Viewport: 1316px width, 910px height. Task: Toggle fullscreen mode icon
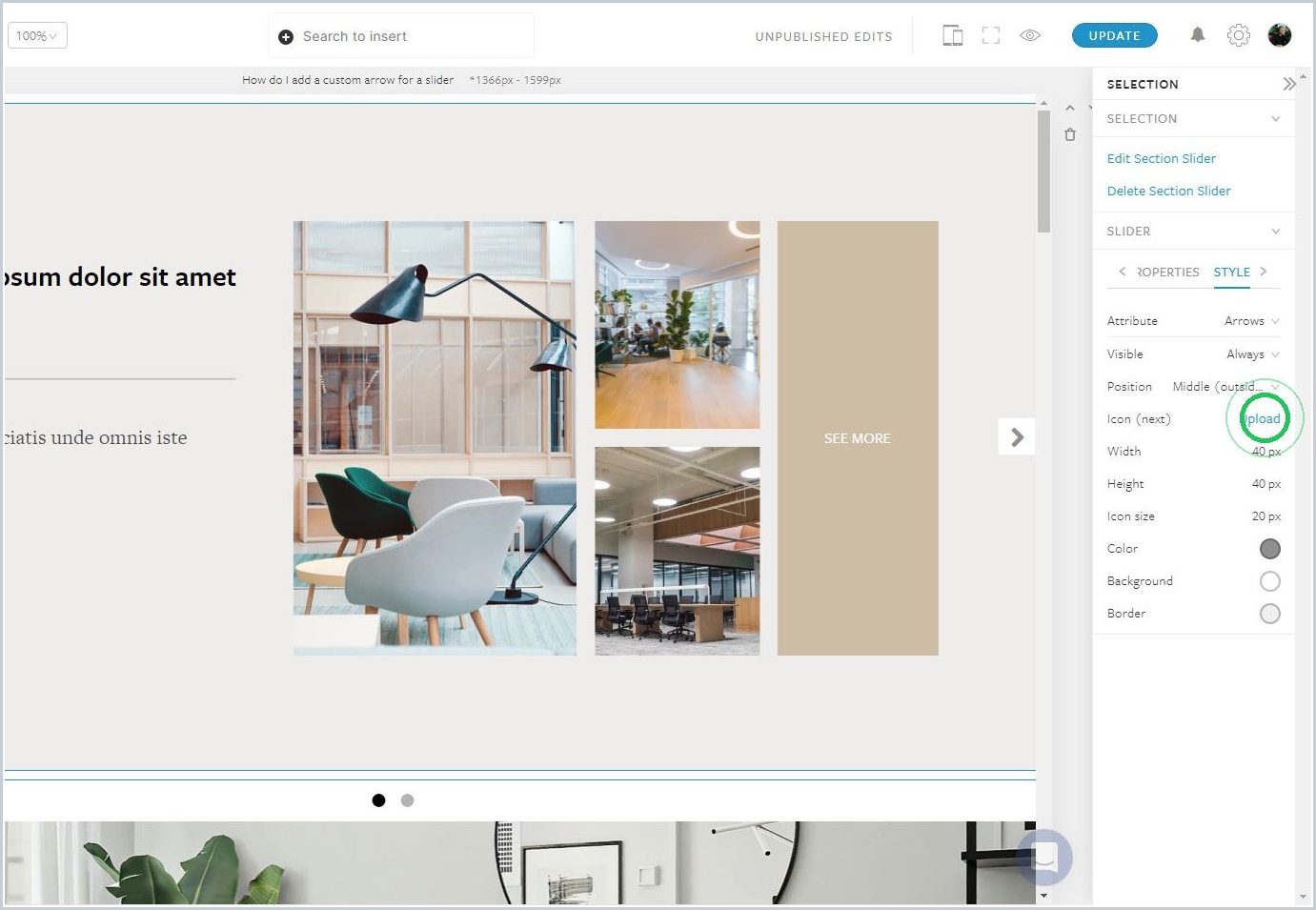pyautogui.click(x=991, y=35)
